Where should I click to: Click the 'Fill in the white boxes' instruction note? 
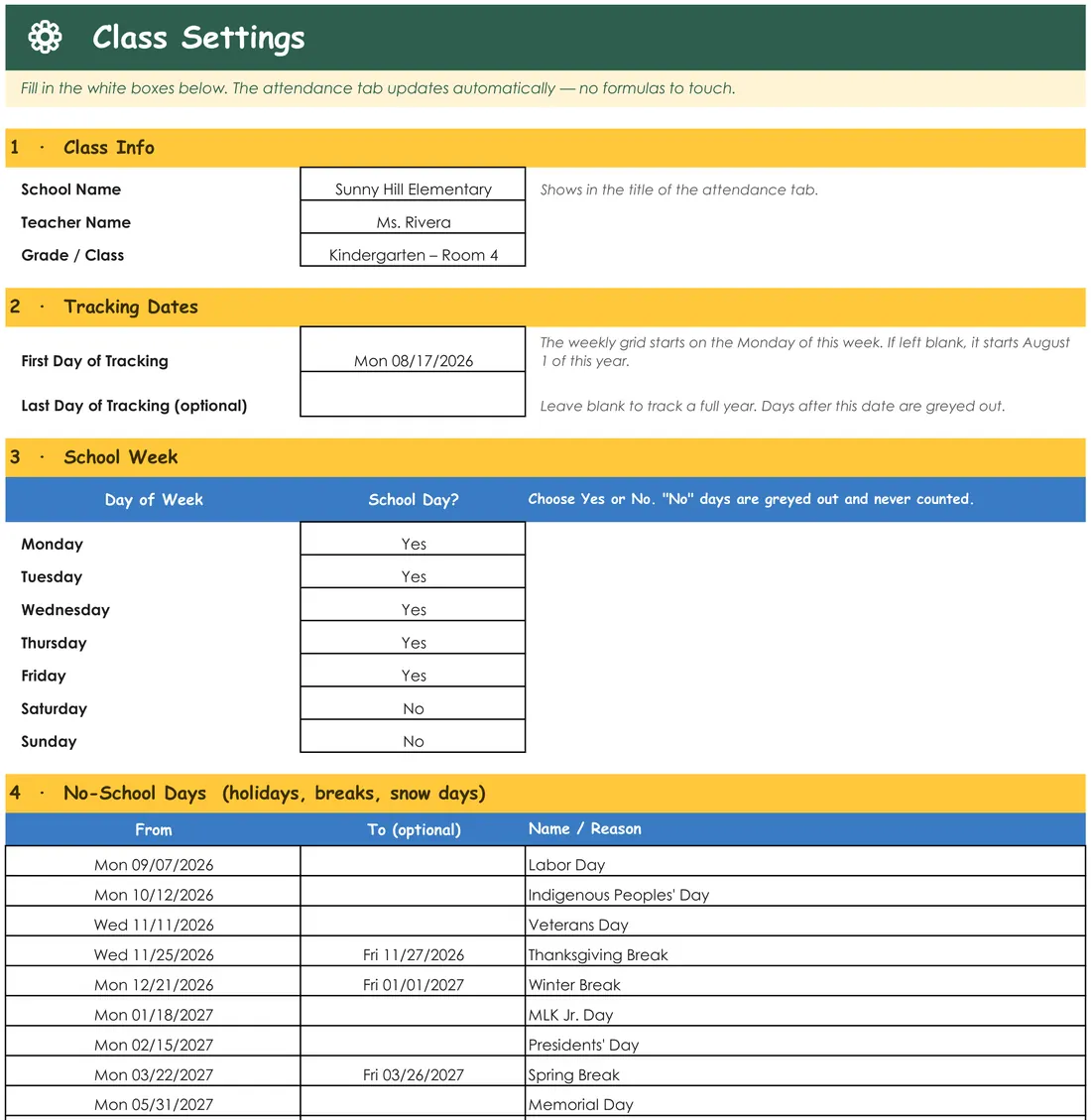tap(378, 88)
